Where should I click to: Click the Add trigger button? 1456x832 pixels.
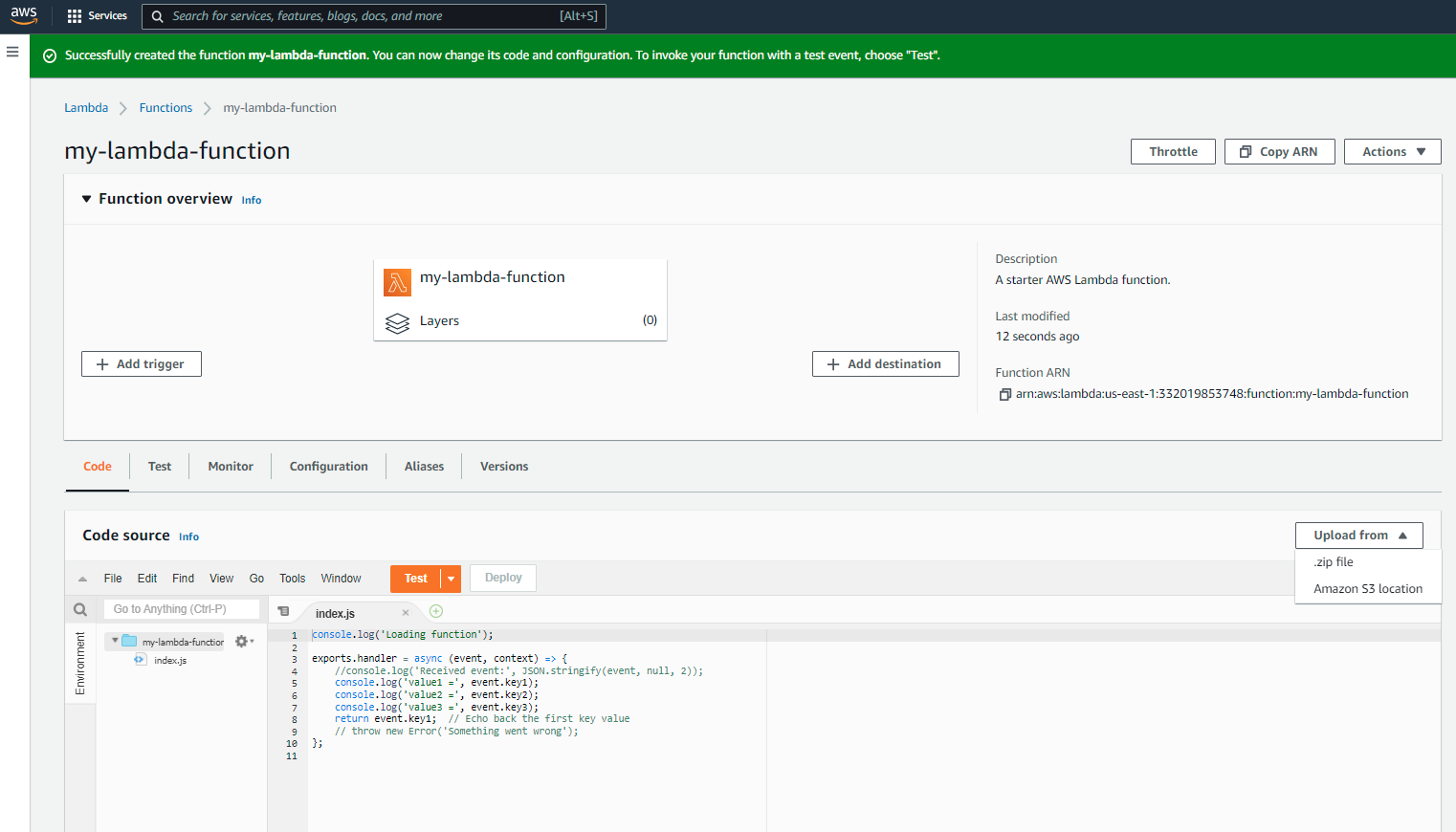142,364
